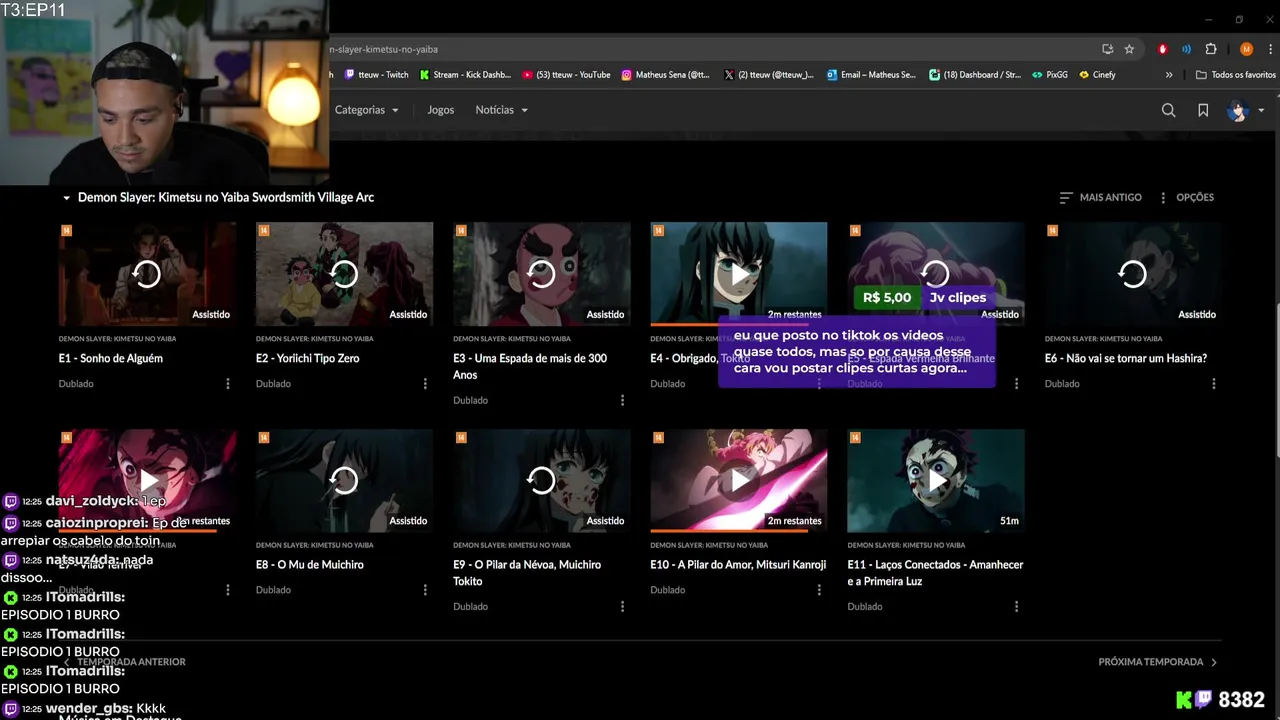This screenshot has height=720, width=1280.
Task: Click the browser address bar URL
Action: (x=384, y=49)
